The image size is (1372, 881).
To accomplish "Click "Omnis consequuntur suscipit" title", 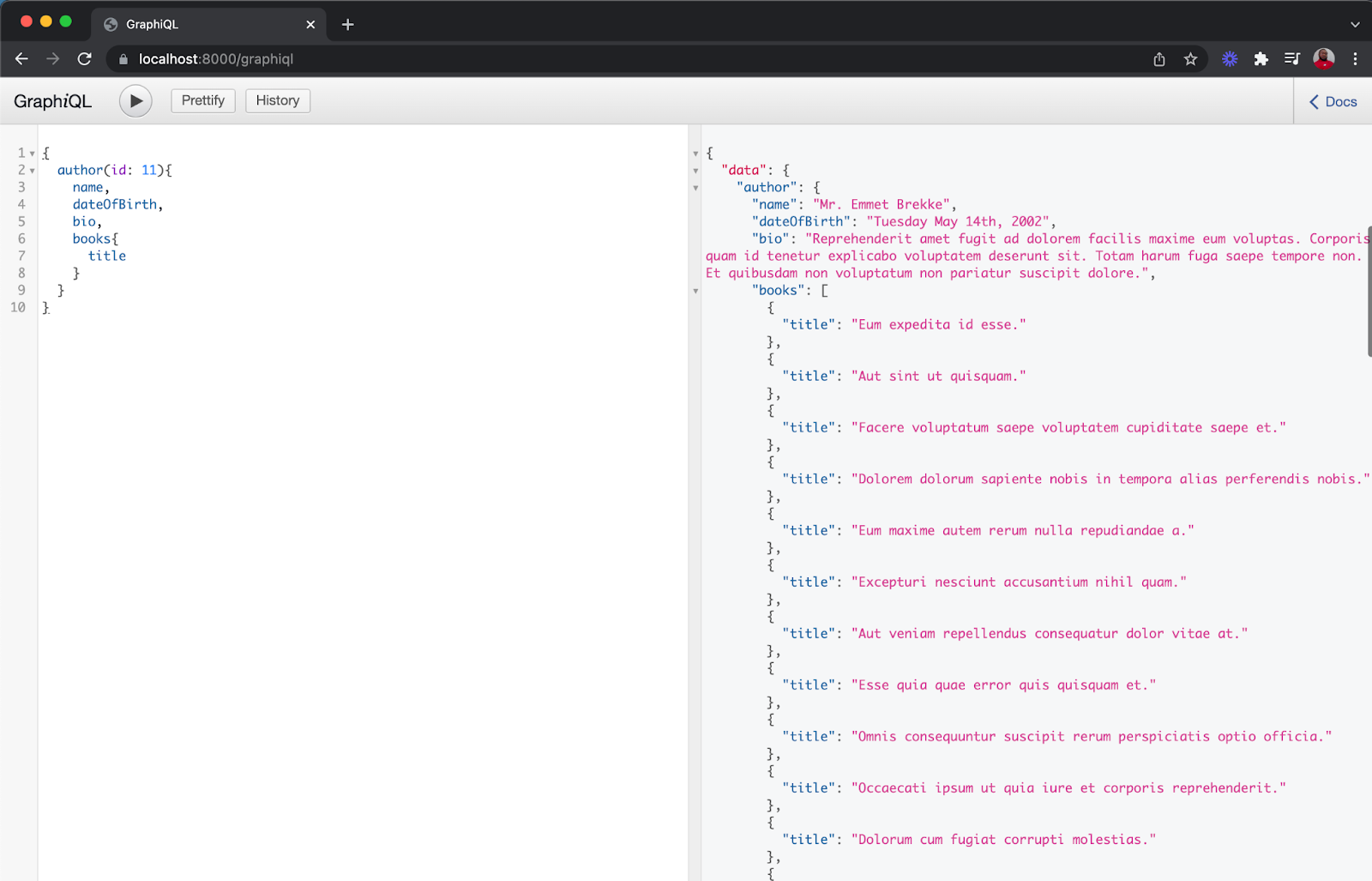I will (x=1092, y=736).
